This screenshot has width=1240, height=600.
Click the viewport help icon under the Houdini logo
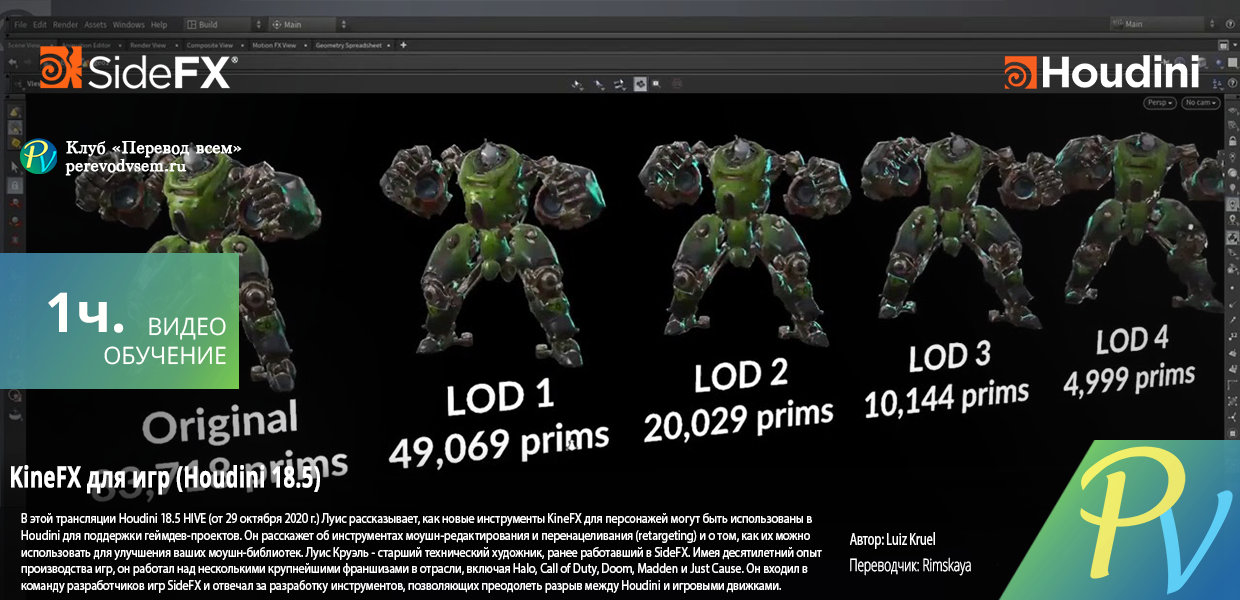1232,84
